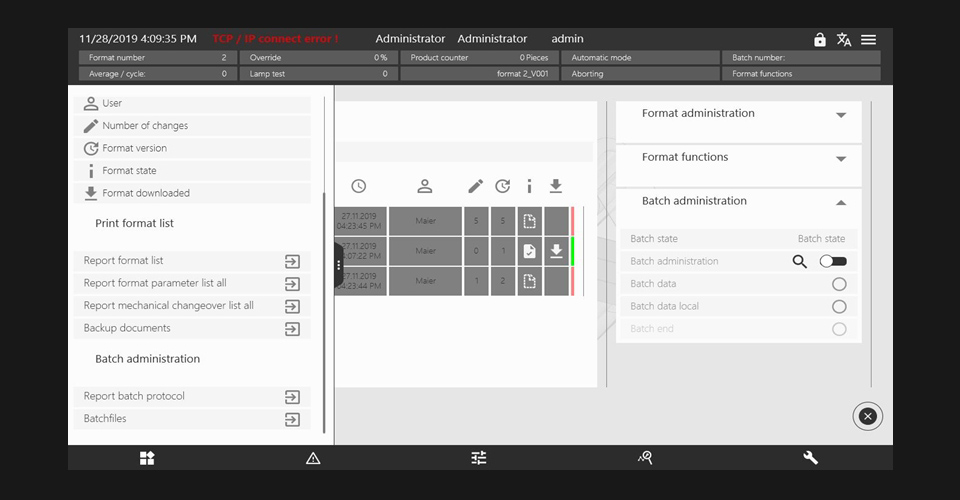
Task: Select the Batch data local radio button
Action: tap(839, 307)
